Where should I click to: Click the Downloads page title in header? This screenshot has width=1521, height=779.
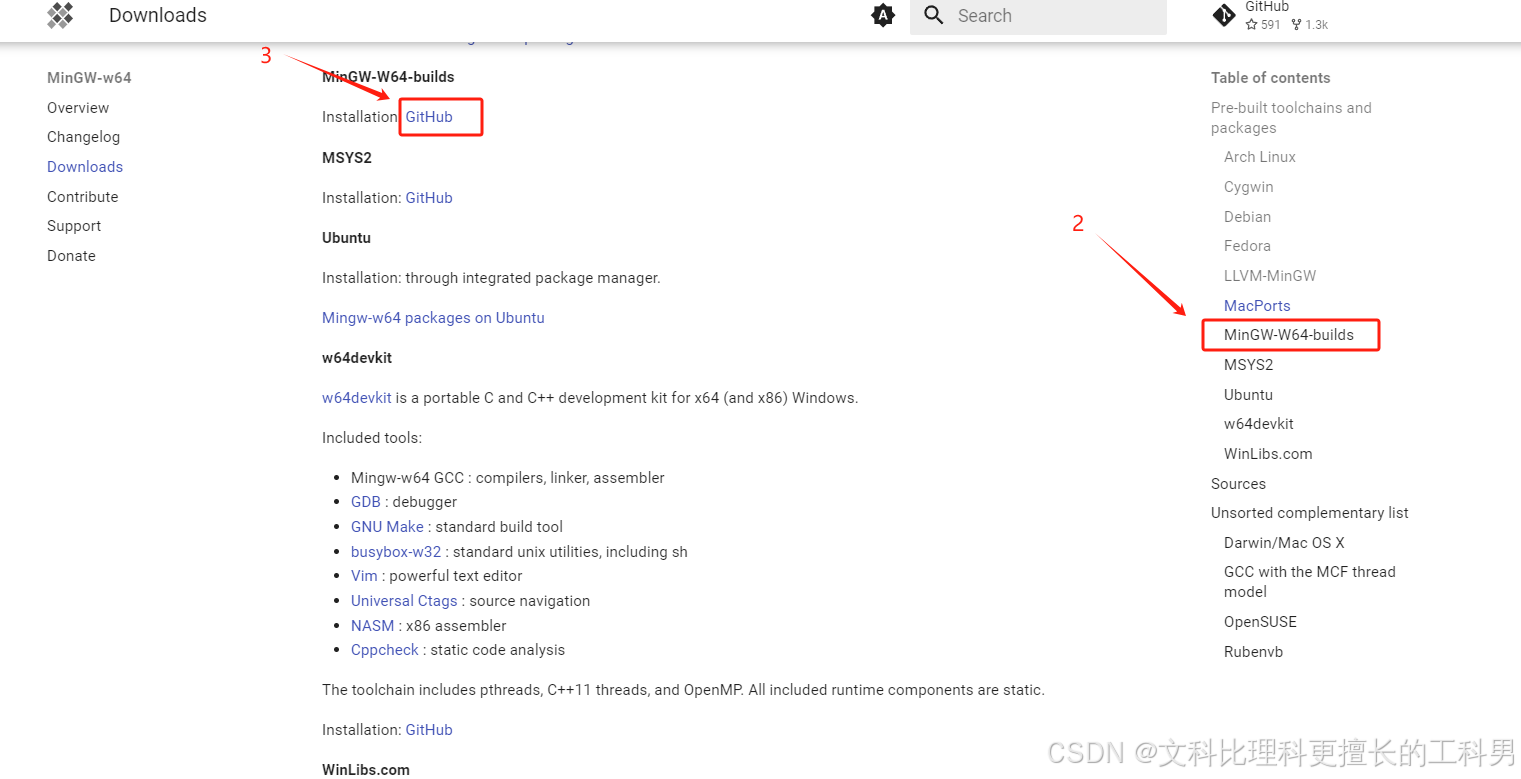tap(158, 15)
